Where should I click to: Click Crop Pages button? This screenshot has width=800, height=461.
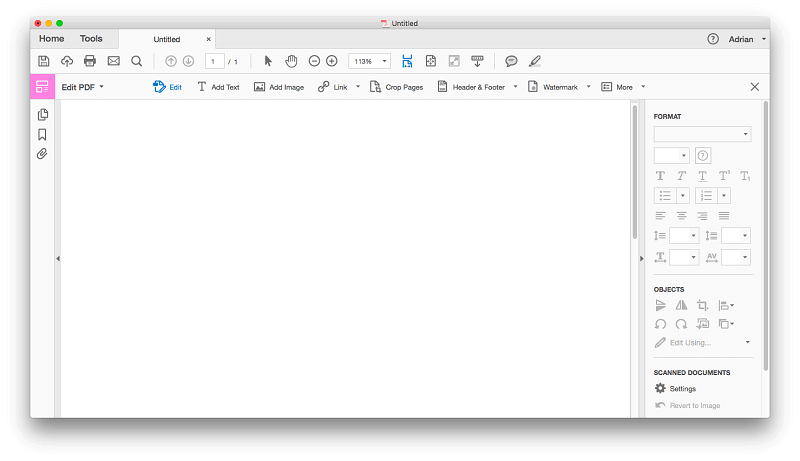[397, 87]
